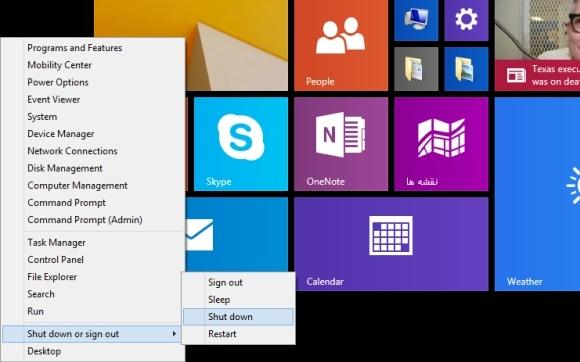
Task: Open Task Manager
Action: coord(56,243)
